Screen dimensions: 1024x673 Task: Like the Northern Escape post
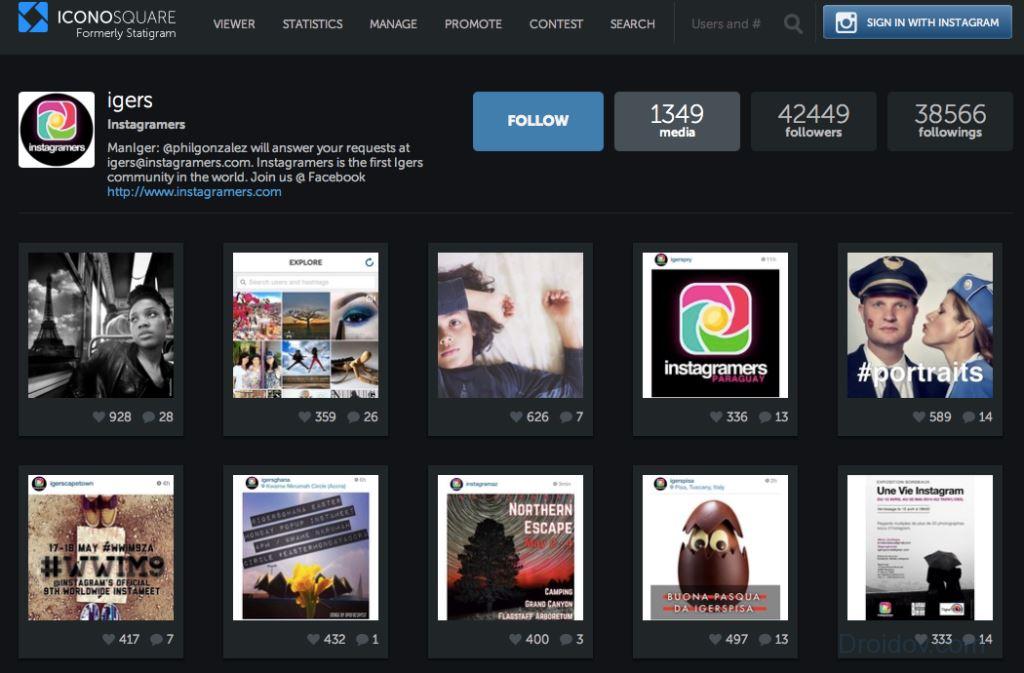(515, 639)
